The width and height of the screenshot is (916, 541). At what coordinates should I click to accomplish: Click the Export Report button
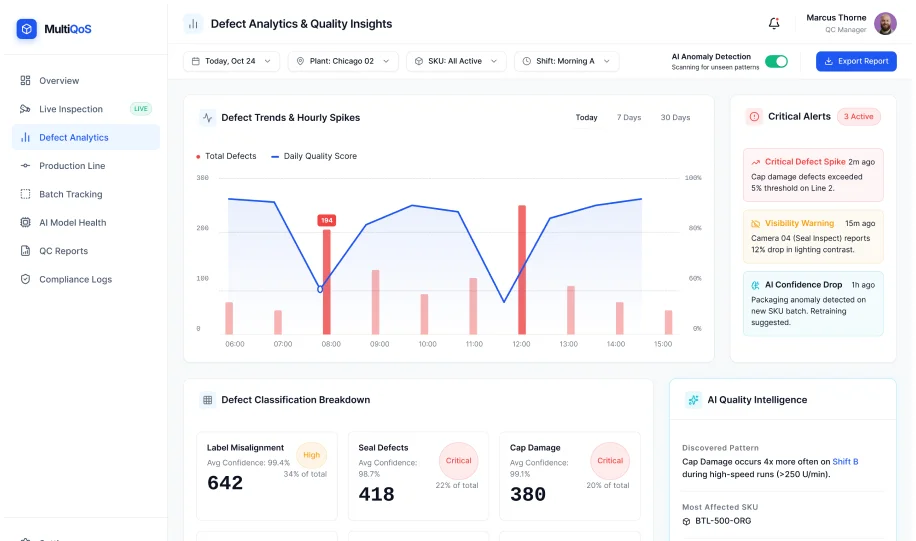856,61
